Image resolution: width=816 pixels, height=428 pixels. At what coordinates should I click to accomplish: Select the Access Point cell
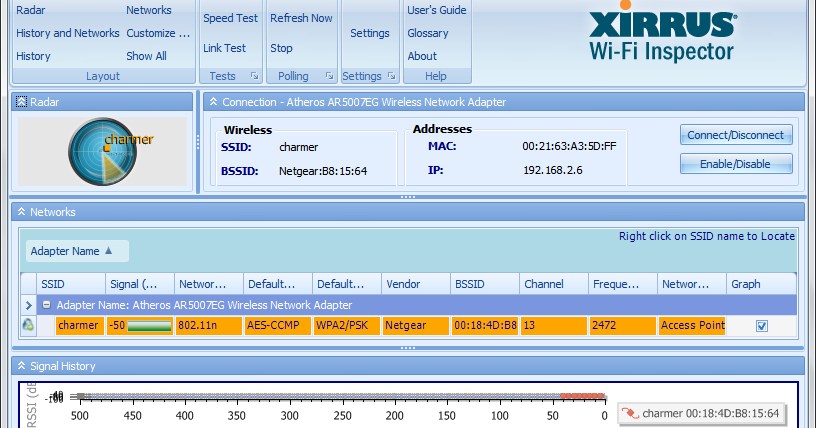pos(692,325)
